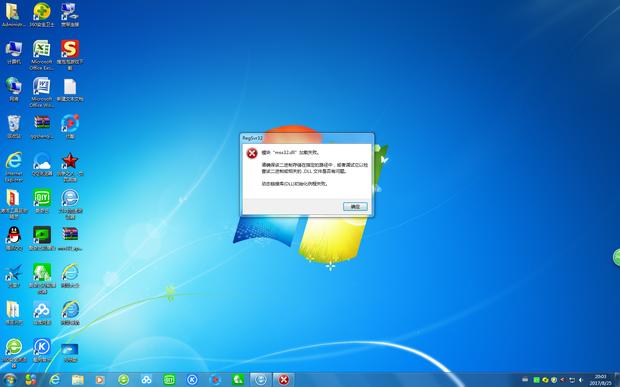This screenshot has height=387, width=620.
Task: Open Internet Explorer from the taskbar
Action: [55, 379]
